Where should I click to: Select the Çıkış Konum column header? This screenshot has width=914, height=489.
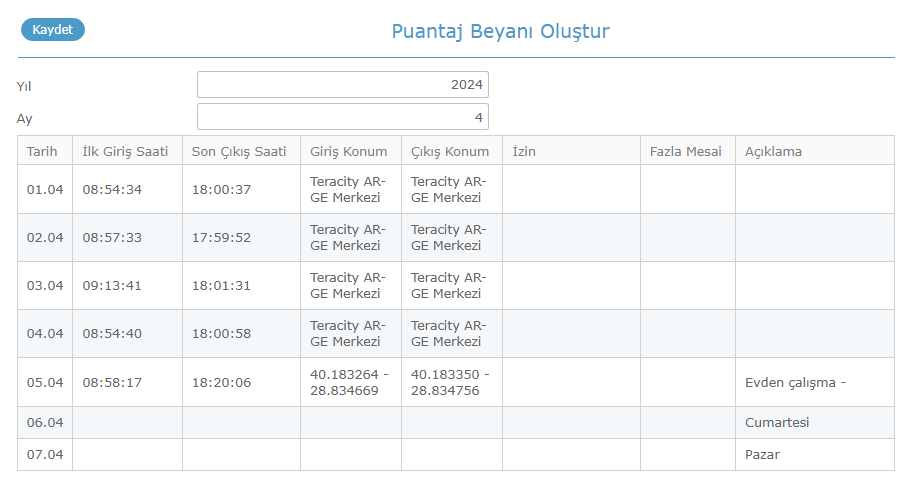(452, 151)
